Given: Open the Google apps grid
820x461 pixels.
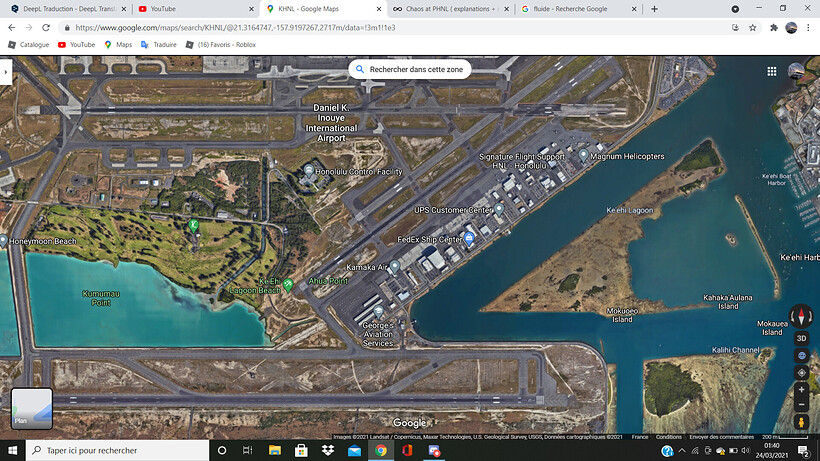Looking at the screenshot, I should point(772,72).
